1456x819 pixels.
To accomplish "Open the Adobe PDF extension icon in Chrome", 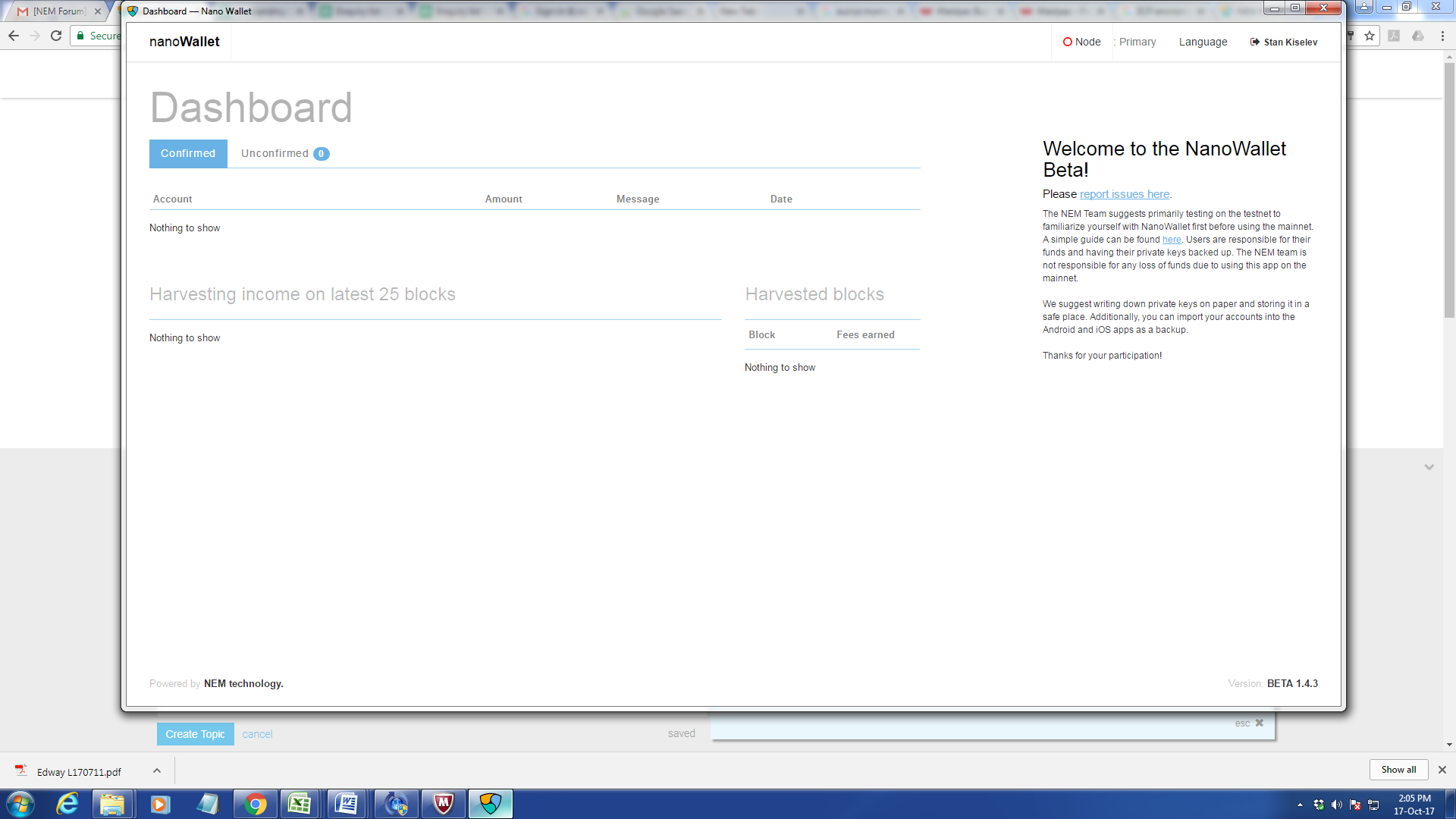I will [x=1394, y=36].
